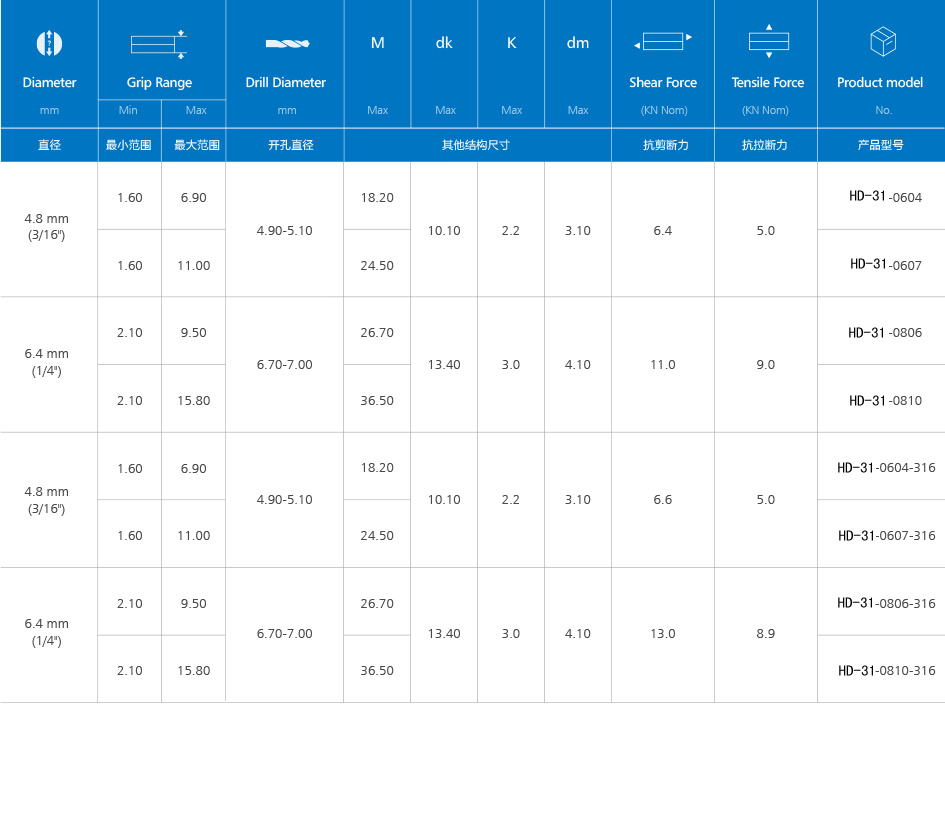Select product model HD-31-0810-316
Viewport: 945px width, 818px height.
click(x=887, y=671)
